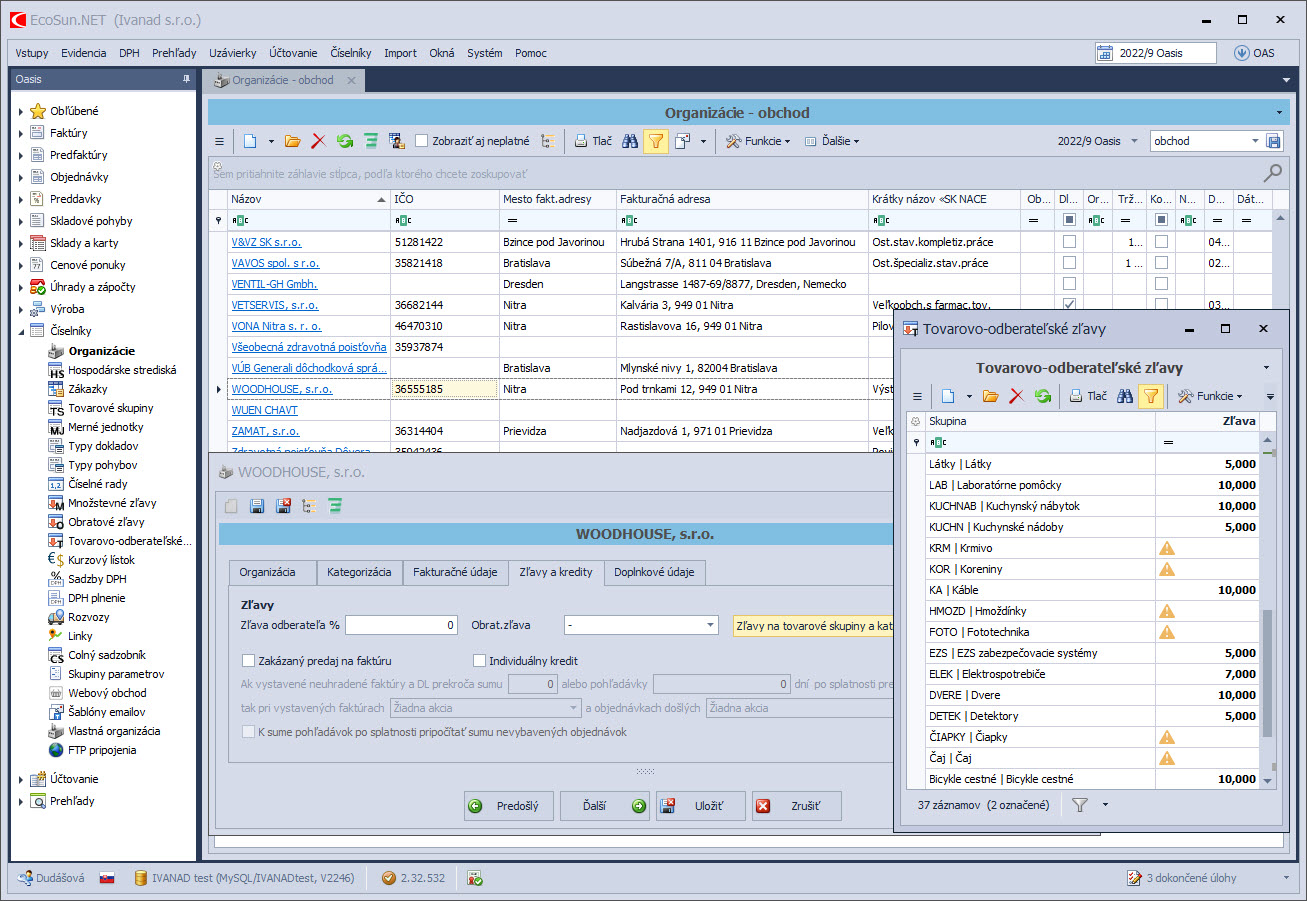Click the magnifier search icon right of the grouping panel
Screen dimensions: 1307x901
pyautogui.click(x=1272, y=173)
